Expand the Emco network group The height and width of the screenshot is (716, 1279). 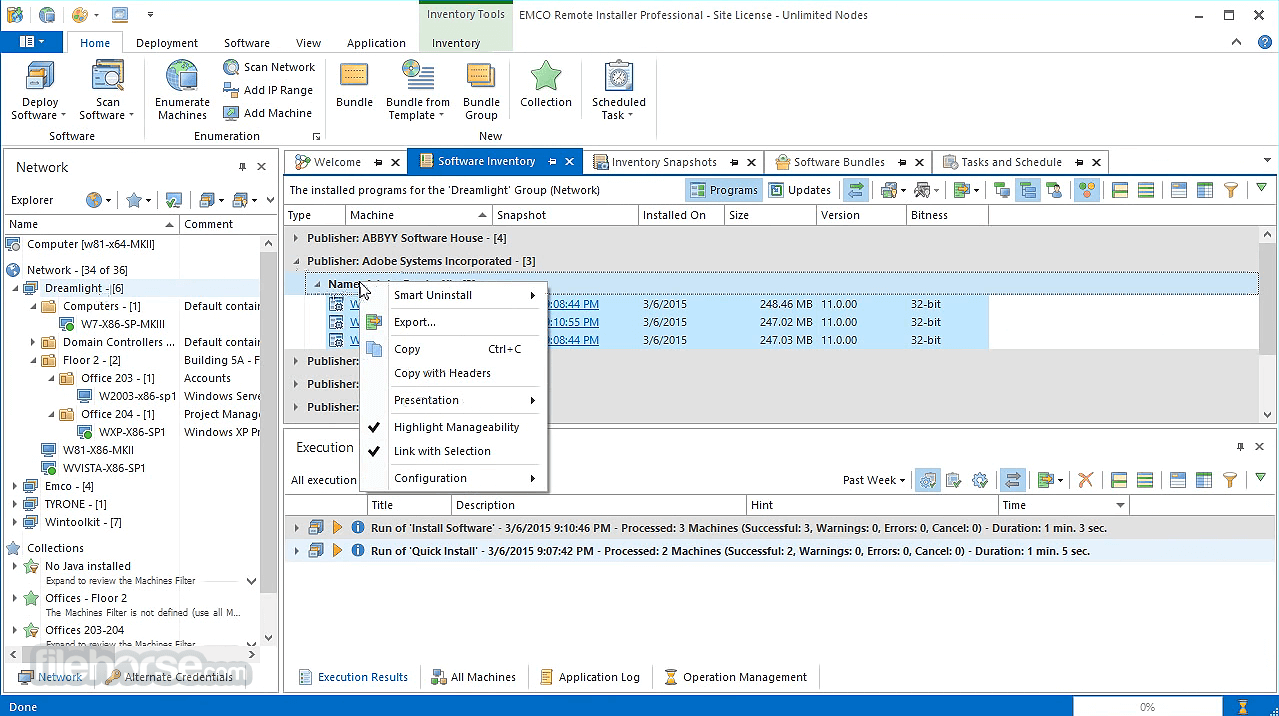[15, 486]
